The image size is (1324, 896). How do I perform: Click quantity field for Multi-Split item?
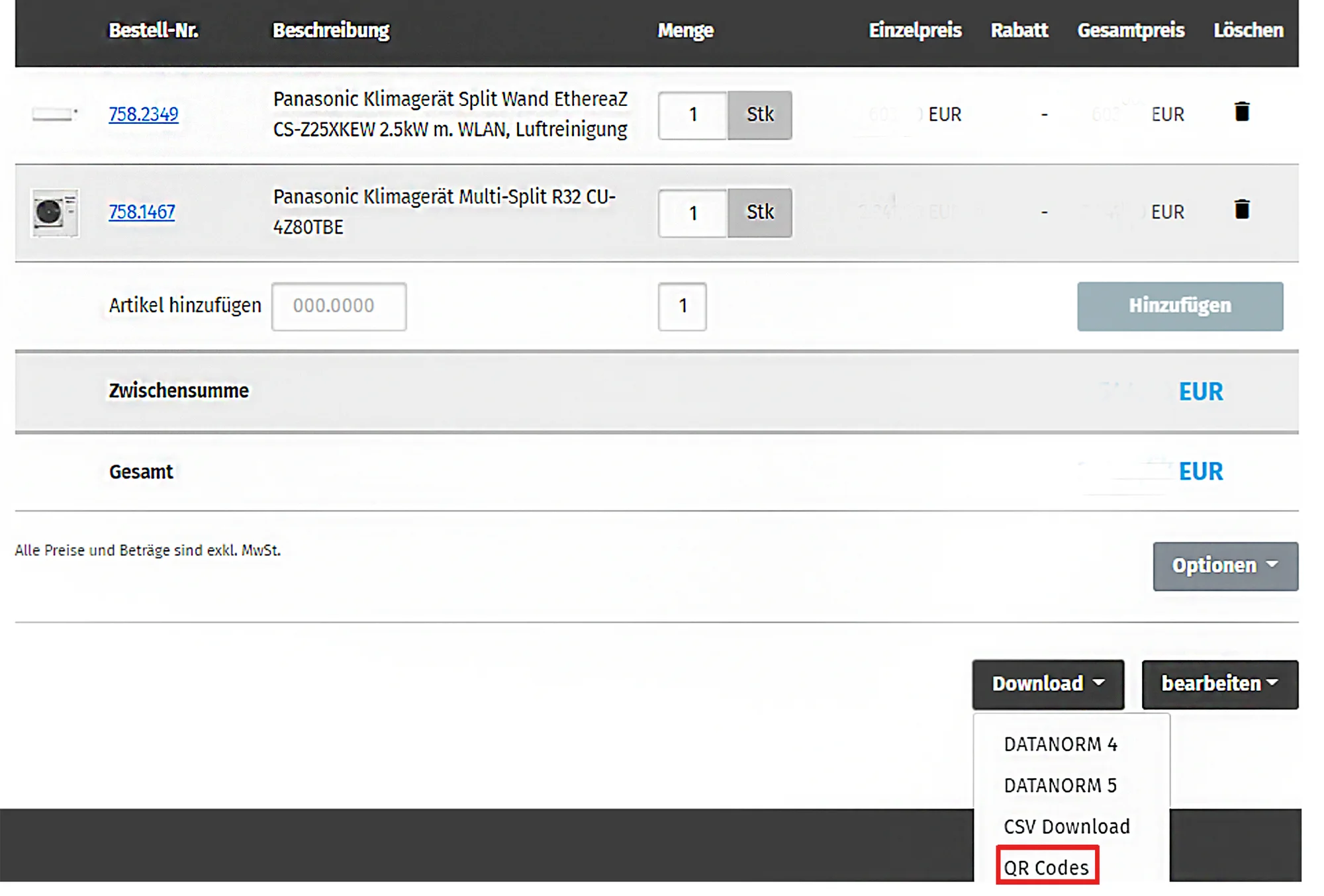692,213
